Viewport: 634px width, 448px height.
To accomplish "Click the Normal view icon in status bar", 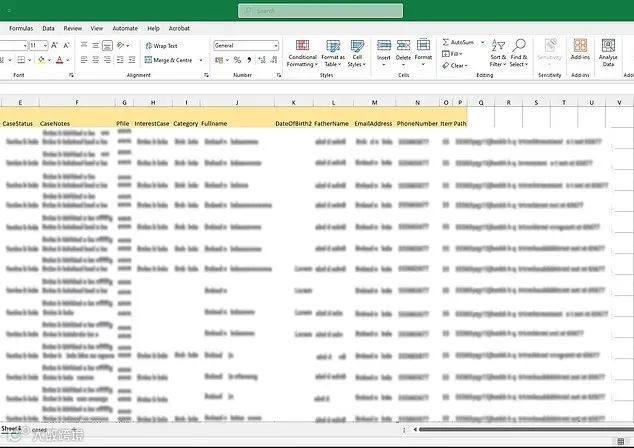I will [621, 441].
